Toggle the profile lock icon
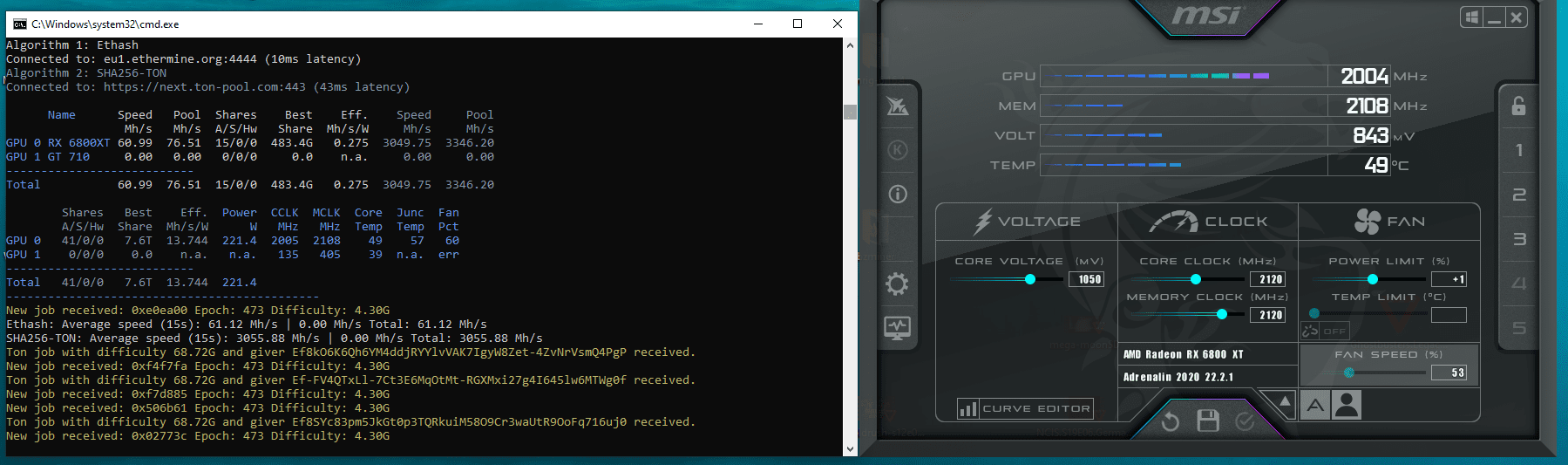Screen dimensions: 1568x465 point(1518,106)
